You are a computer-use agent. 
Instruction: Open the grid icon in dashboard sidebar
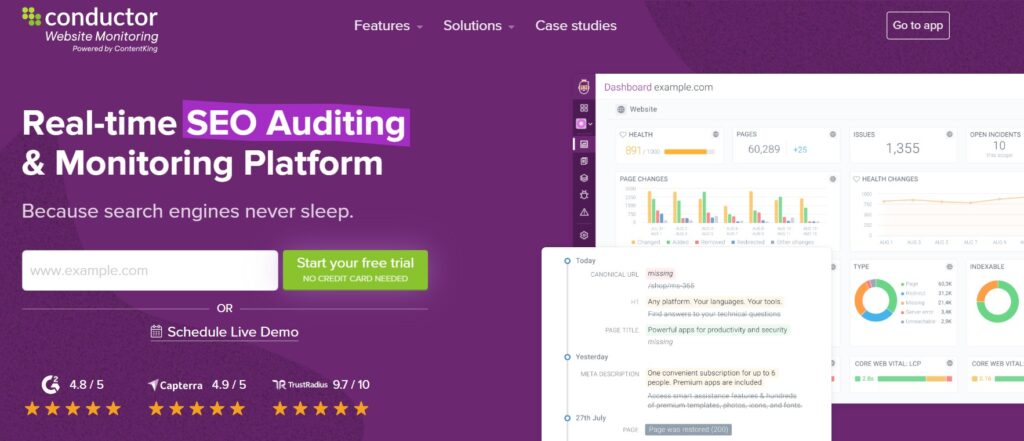(584, 107)
